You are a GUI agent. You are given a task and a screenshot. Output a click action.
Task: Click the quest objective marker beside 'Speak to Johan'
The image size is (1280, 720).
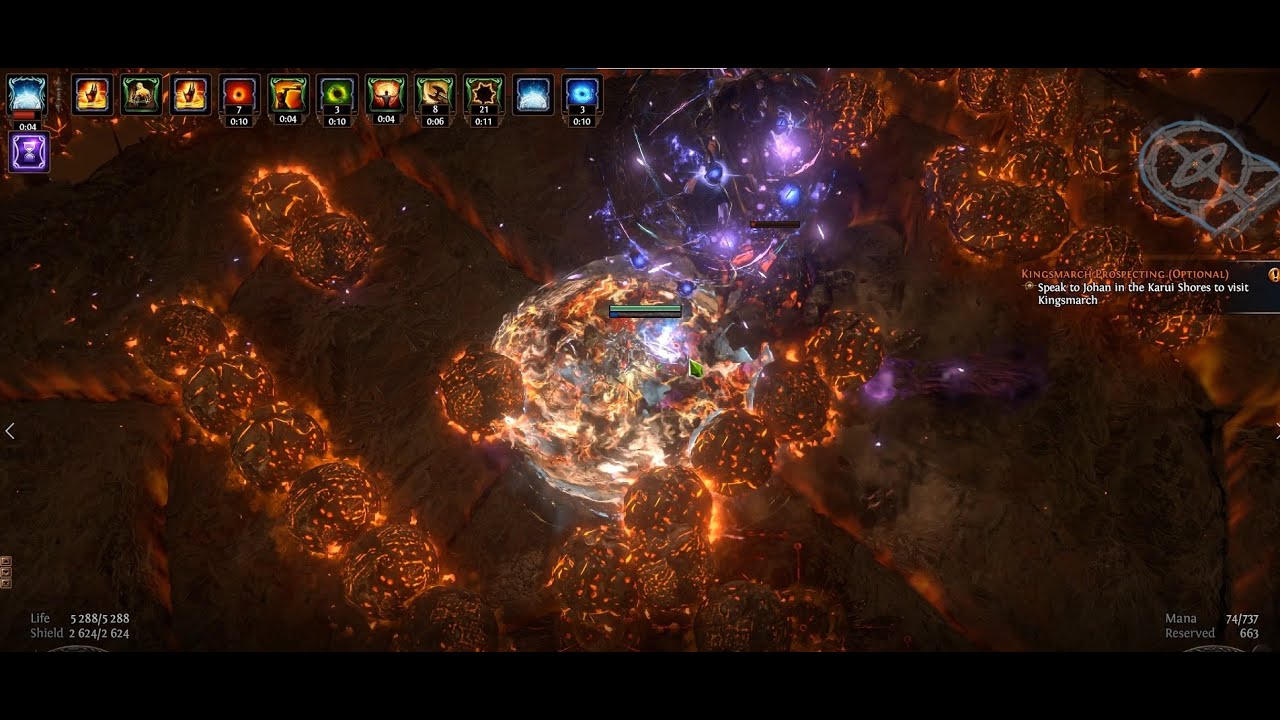(1030, 286)
